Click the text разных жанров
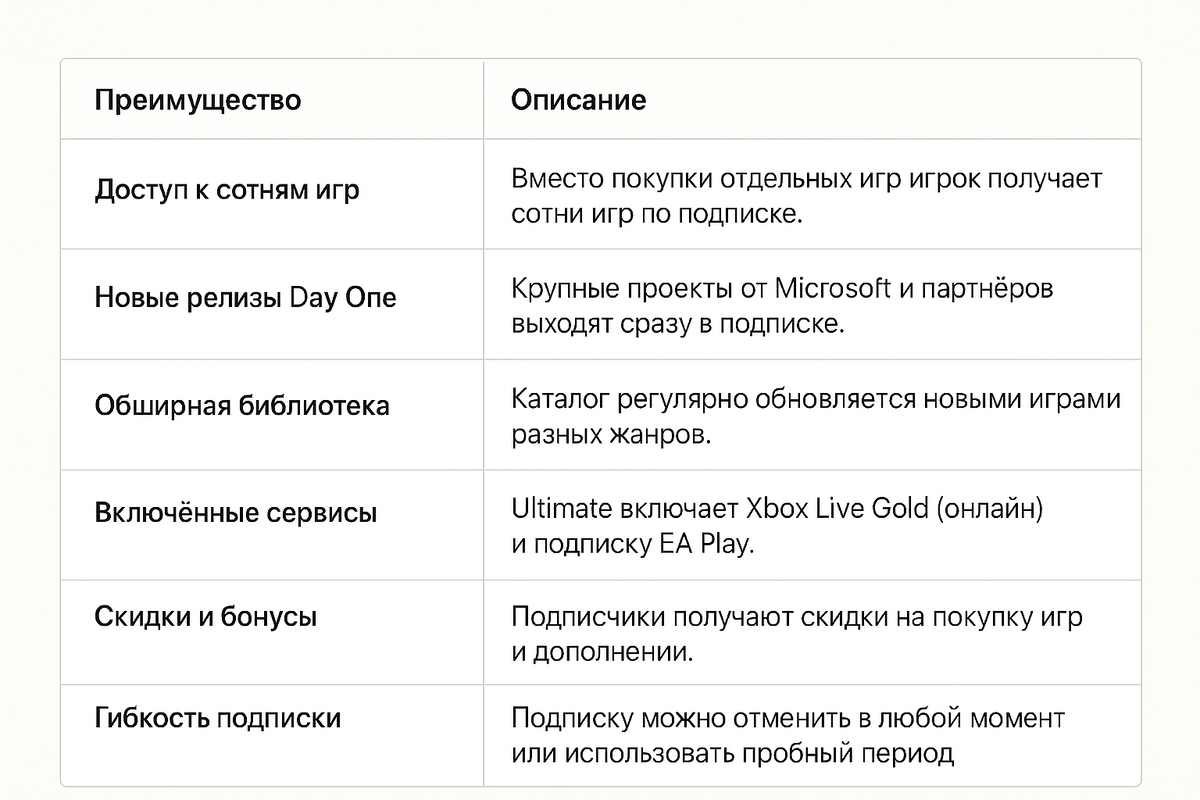The height and width of the screenshot is (800, 1200). click(x=611, y=436)
